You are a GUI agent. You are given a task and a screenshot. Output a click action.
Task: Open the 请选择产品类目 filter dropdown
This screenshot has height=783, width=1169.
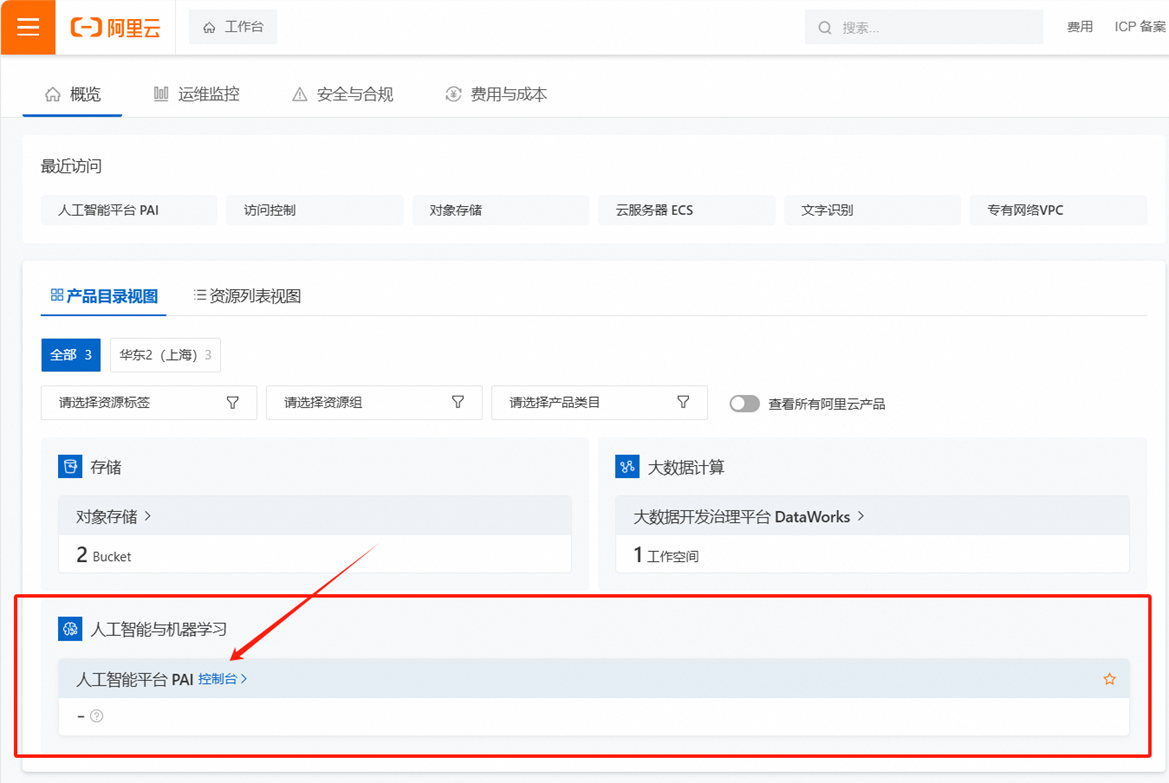pos(599,403)
